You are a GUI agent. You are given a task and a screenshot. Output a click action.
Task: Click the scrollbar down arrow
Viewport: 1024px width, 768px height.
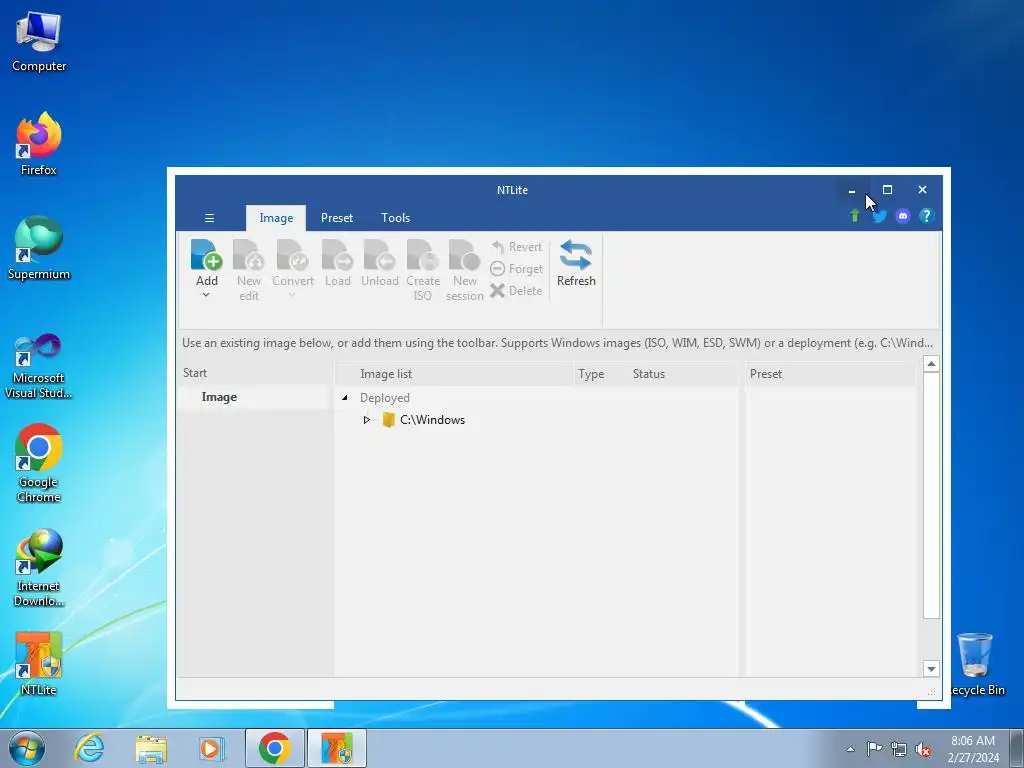pos(931,669)
